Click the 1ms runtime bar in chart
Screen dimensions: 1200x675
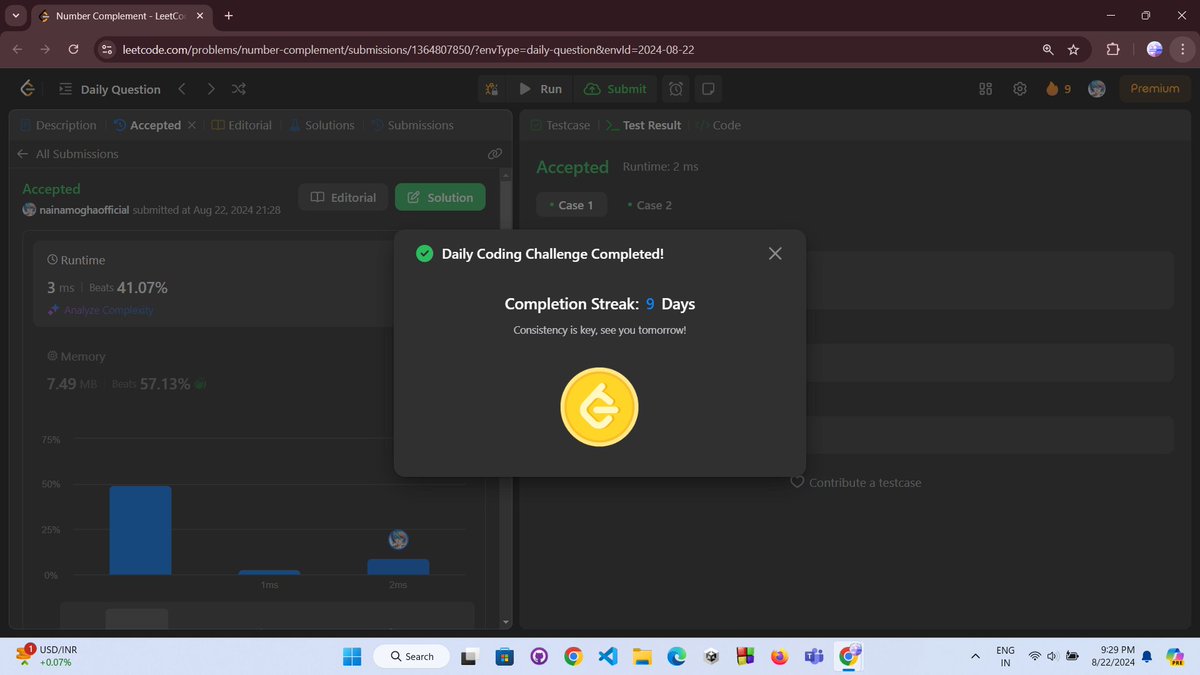[x=269, y=573]
